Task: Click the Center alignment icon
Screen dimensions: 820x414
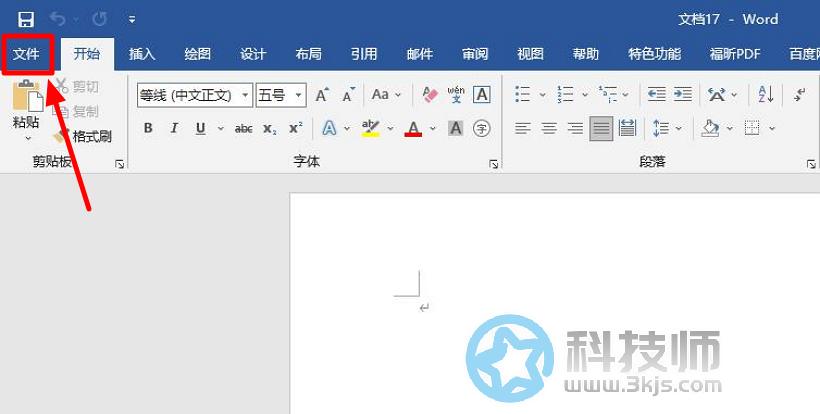Action: click(x=549, y=128)
